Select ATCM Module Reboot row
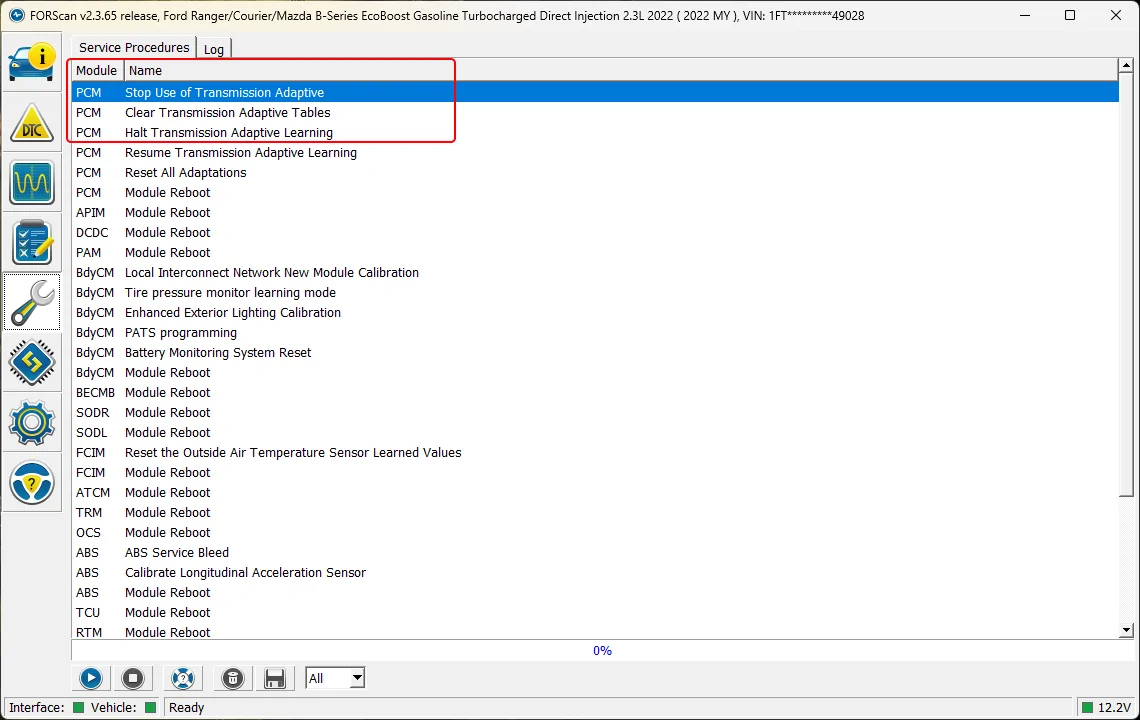1140x720 pixels. (595, 492)
